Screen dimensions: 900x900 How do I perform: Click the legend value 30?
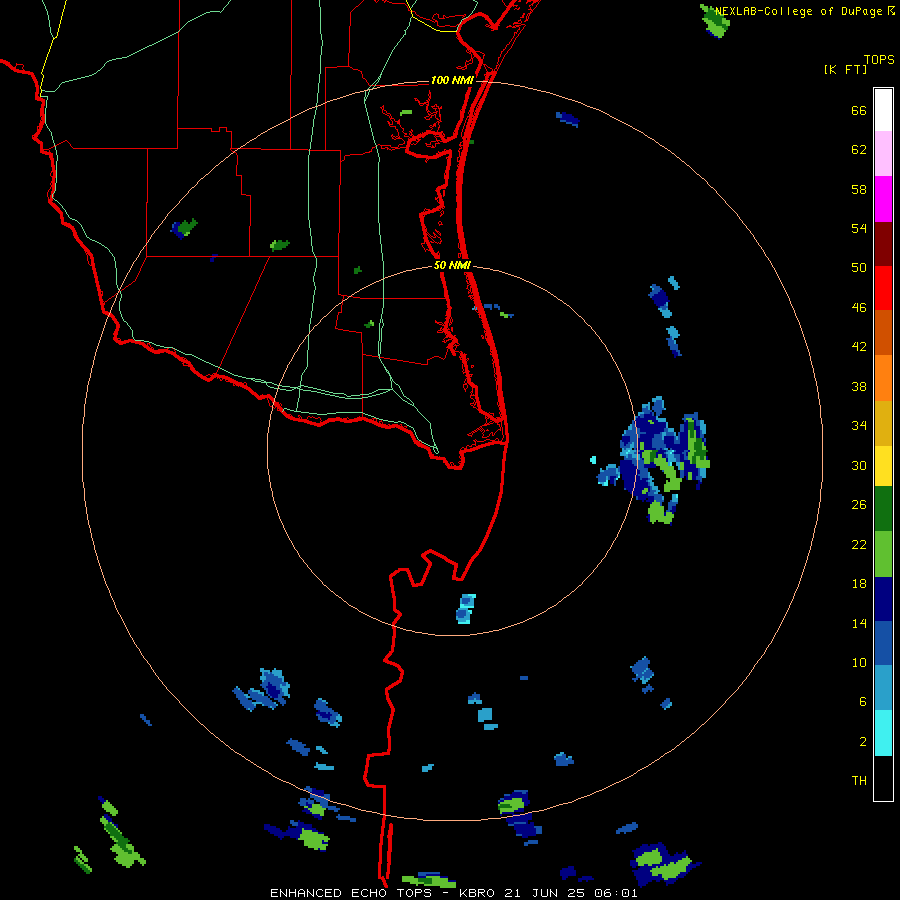(859, 465)
